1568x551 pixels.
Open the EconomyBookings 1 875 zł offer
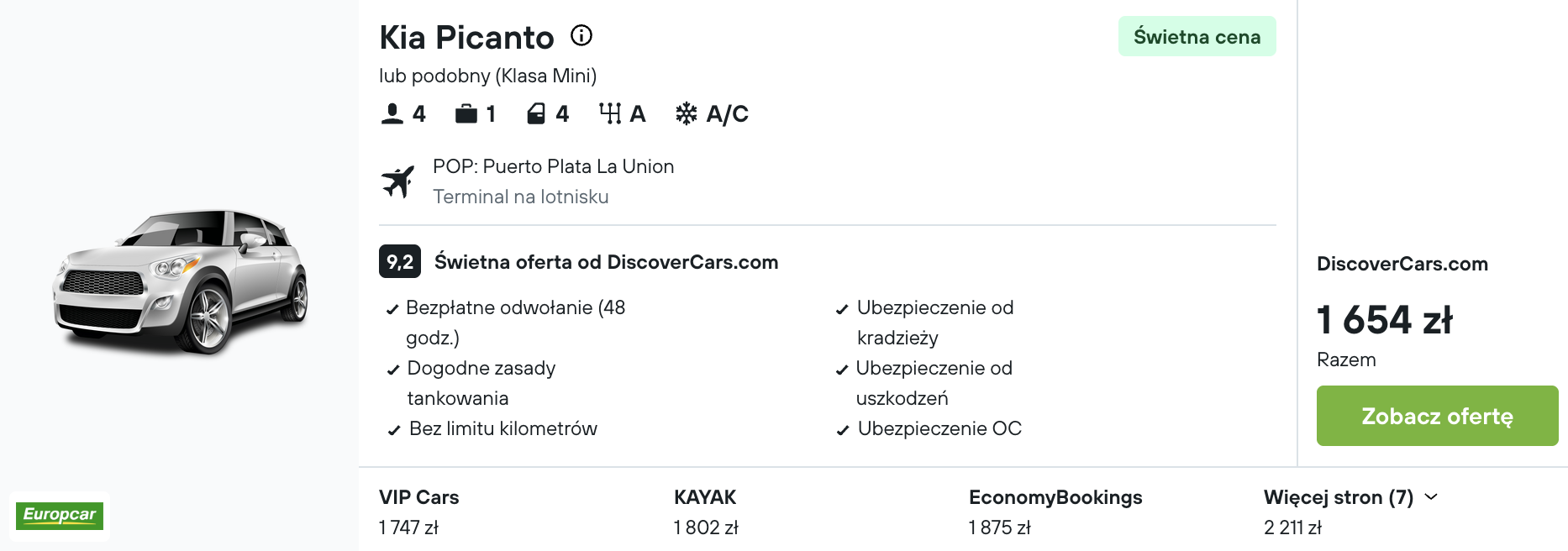click(x=1055, y=512)
